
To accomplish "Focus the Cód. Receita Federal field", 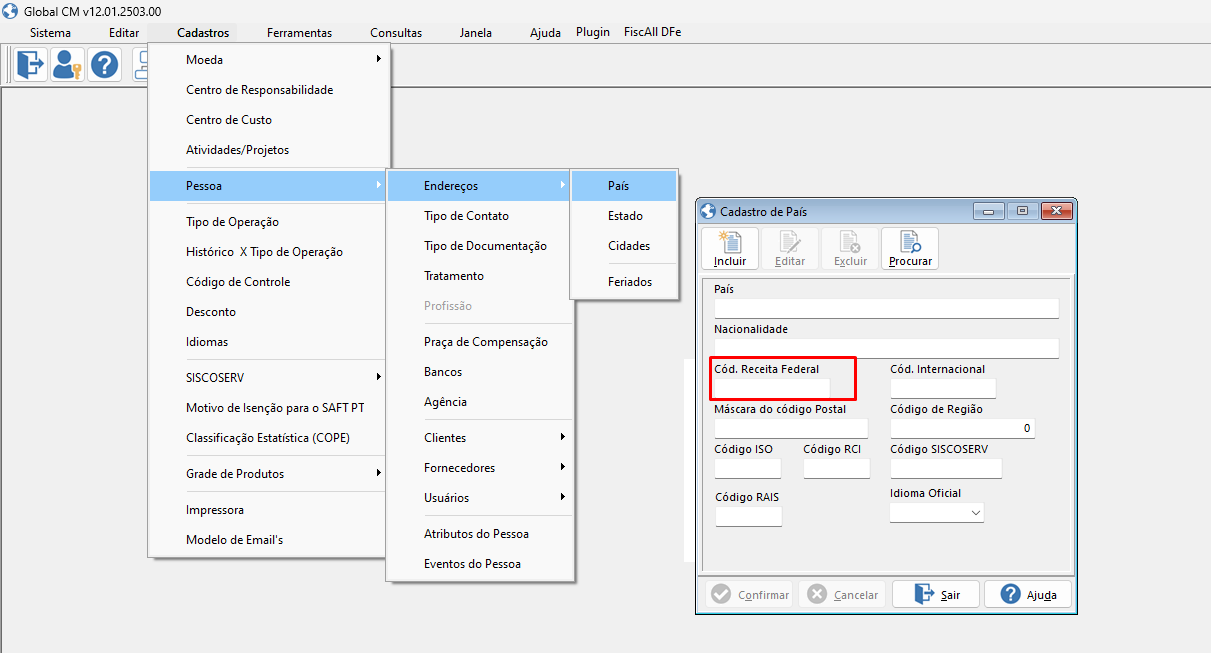I will (x=772, y=388).
